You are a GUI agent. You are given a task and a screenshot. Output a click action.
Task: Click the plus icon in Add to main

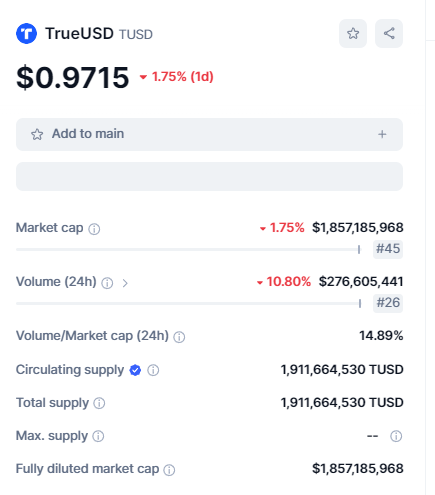pos(382,134)
